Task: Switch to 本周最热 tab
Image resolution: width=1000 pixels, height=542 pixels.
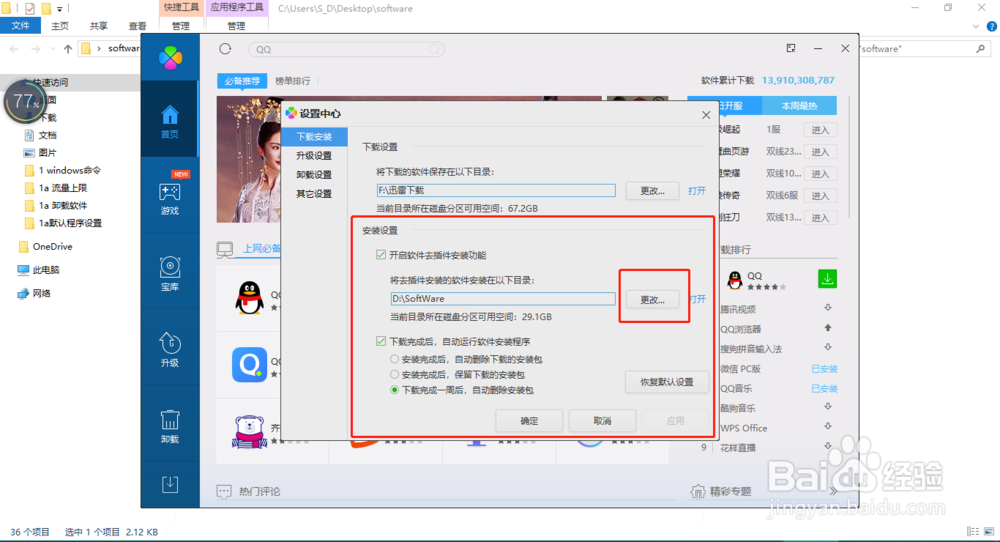Action: coord(799,106)
